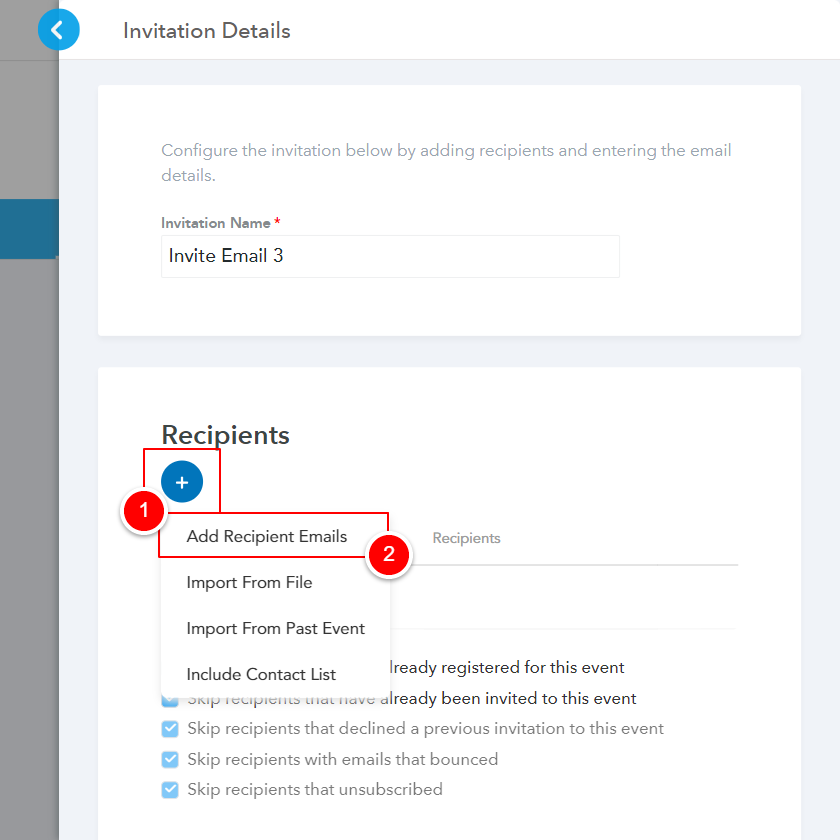Toggle skip recipients with emails that bounced
Viewport: 840px width, 840px height.
click(170, 759)
